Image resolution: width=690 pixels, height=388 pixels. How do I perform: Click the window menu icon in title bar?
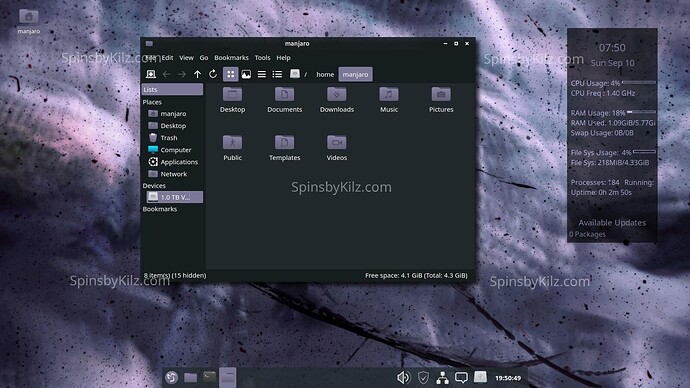(150, 44)
